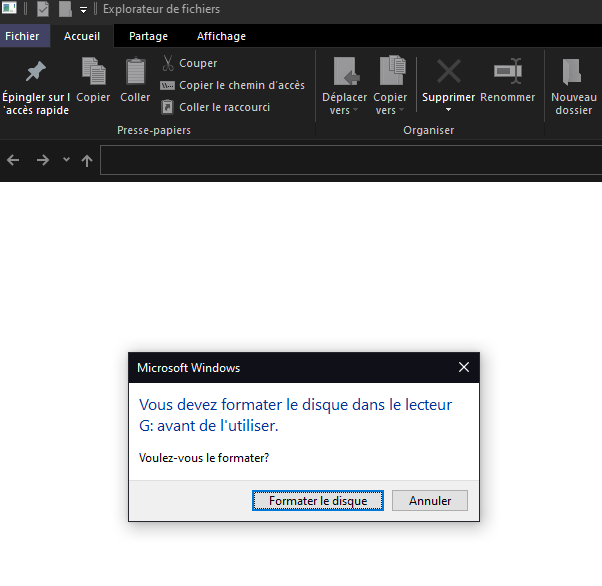Click the "Voulez-vous le formater?" text

[x=204, y=458]
